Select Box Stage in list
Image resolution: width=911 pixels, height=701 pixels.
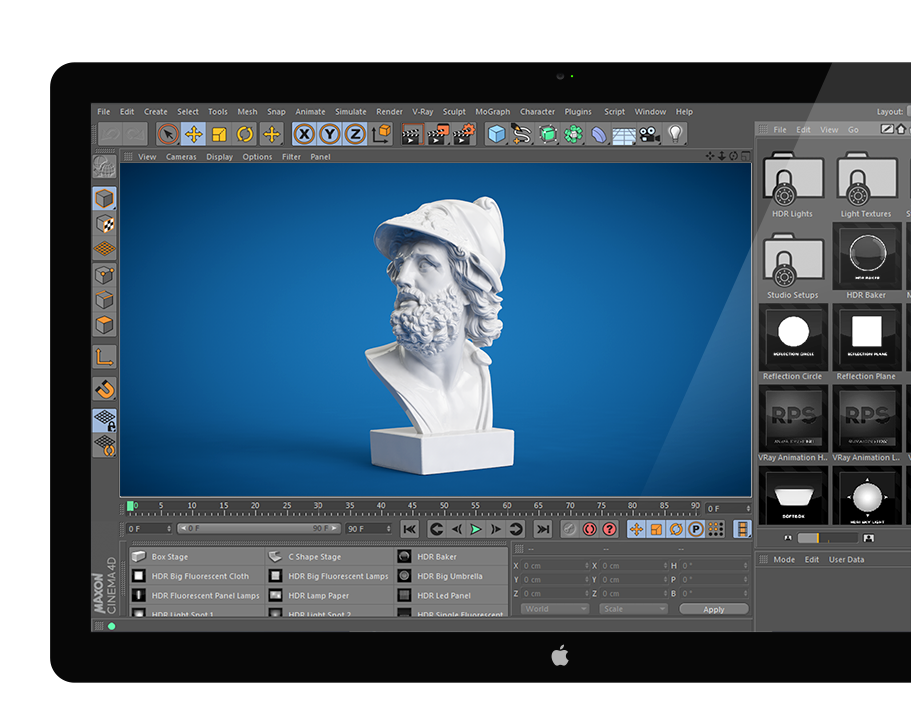[x=196, y=556]
